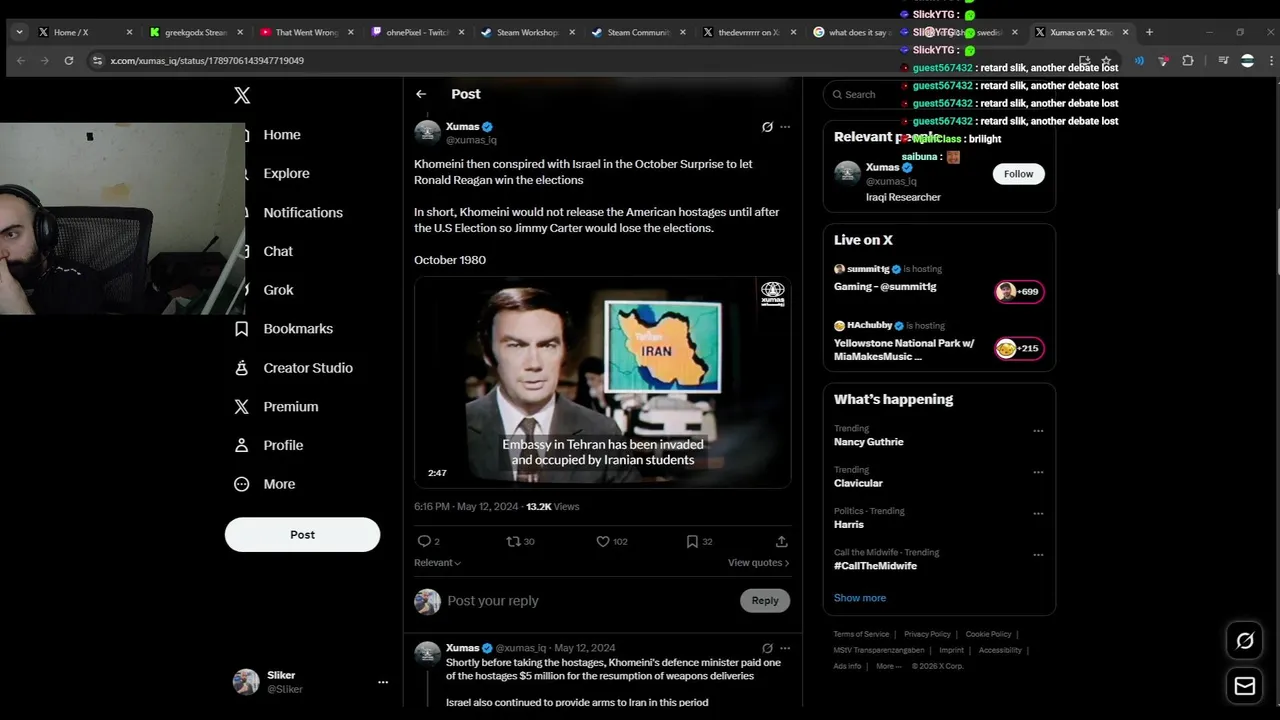This screenshot has width=1280, height=720.
Task: Click the share icon on the post
Action: [782, 541]
